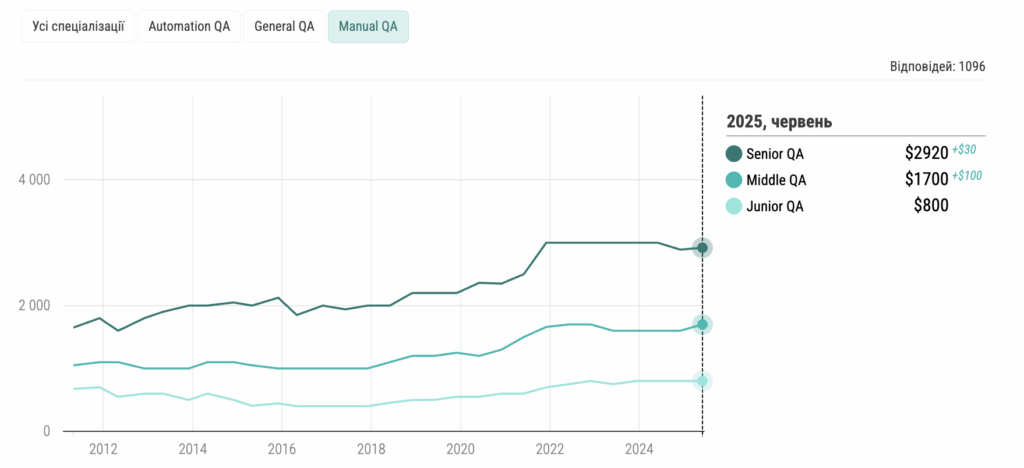1024x468 pixels.
Task: Click the 2025, червень tooltip heading
Action: [779, 122]
